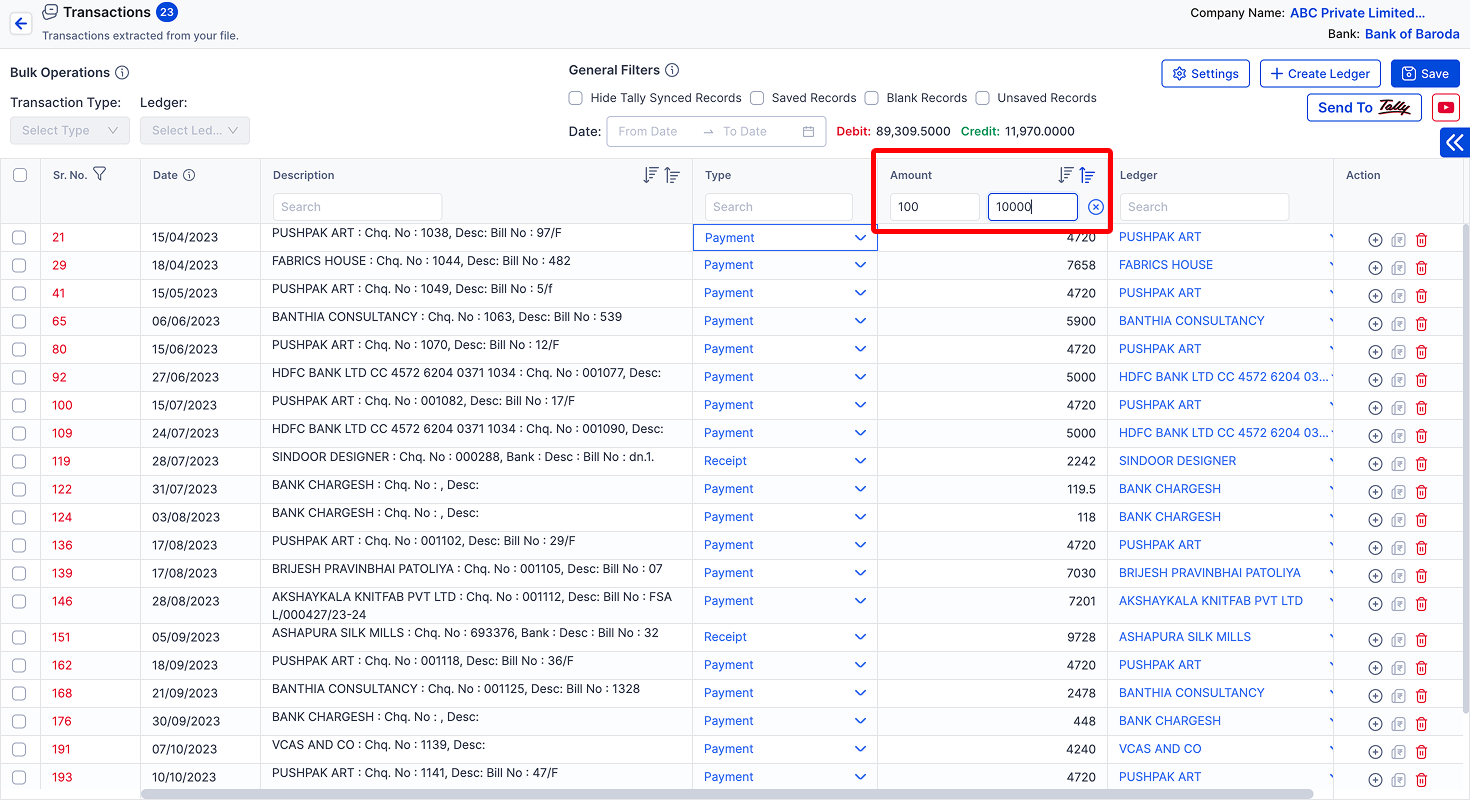1470x800 pixels.
Task: Open the bulk Select Type dropdown
Action: [x=70, y=131]
